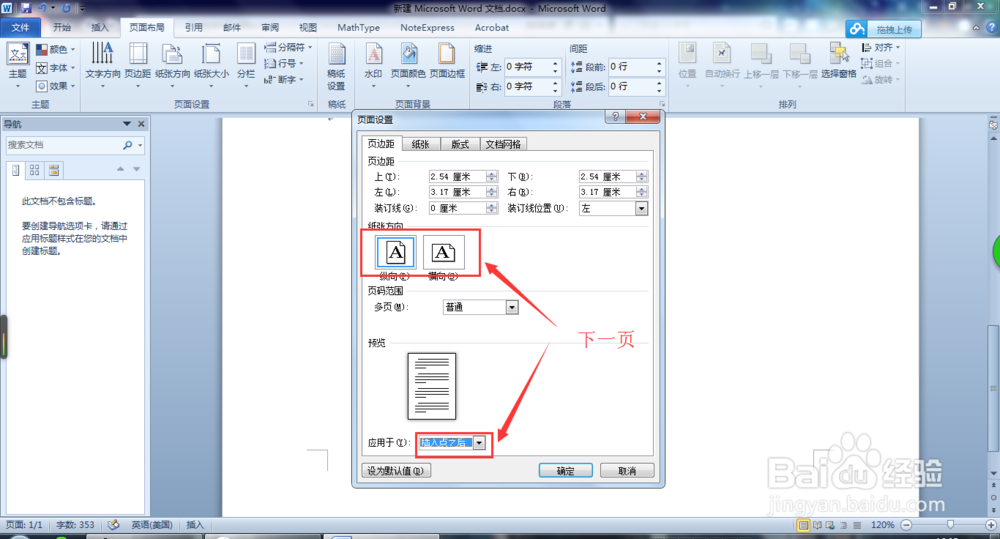The height and width of the screenshot is (539, 1000).
Task: Click Set As Default (设为默认值) button
Action: click(x=396, y=471)
